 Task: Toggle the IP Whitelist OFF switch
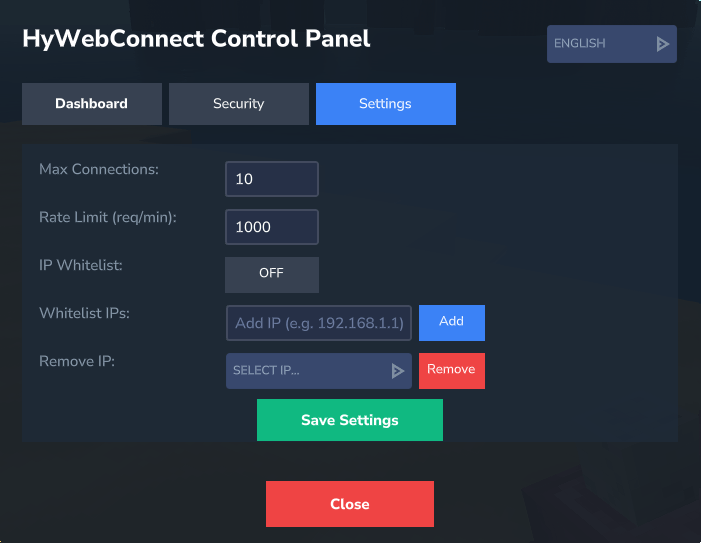[x=272, y=274]
